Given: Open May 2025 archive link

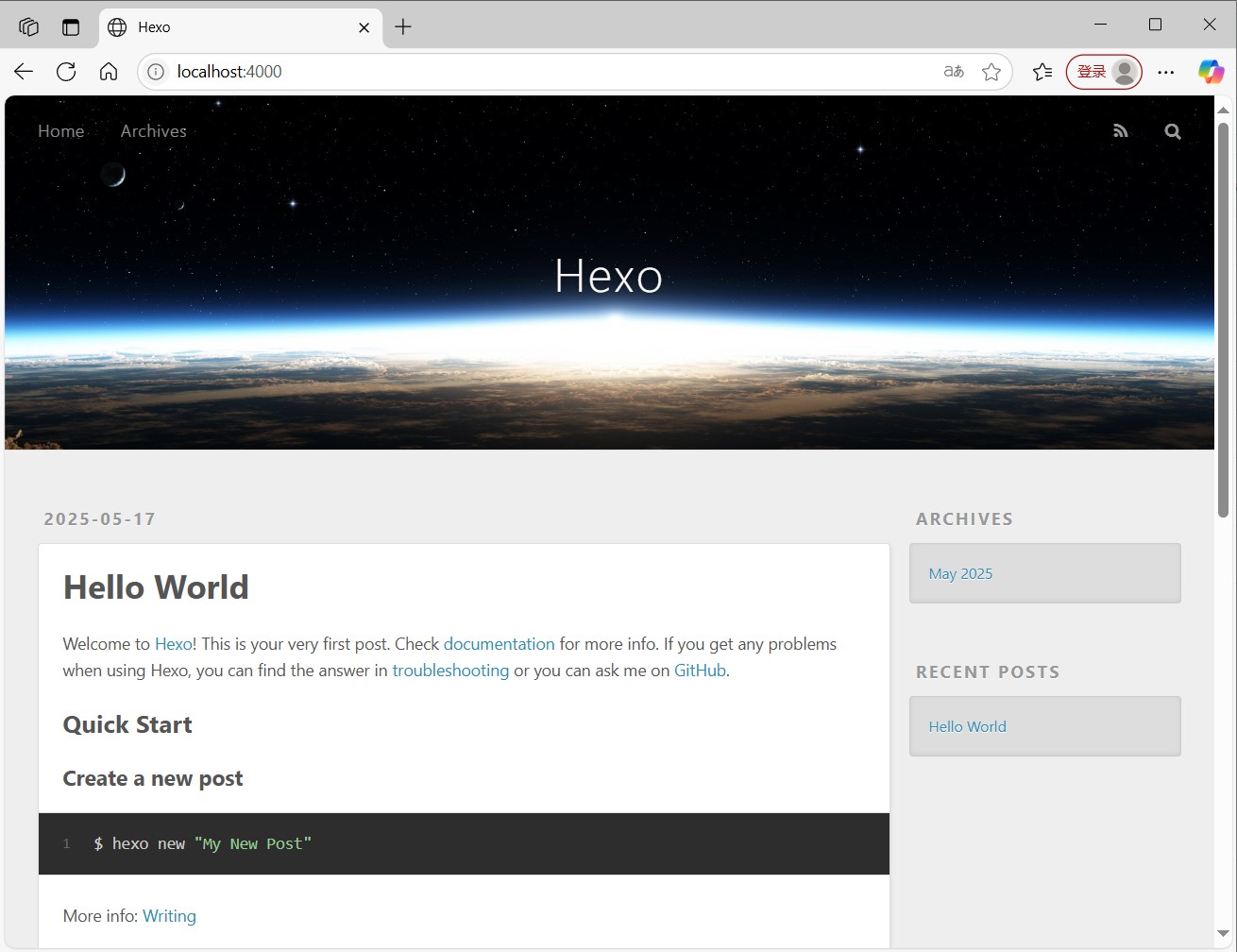Looking at the screenshot, I should [x=960, y=573].
